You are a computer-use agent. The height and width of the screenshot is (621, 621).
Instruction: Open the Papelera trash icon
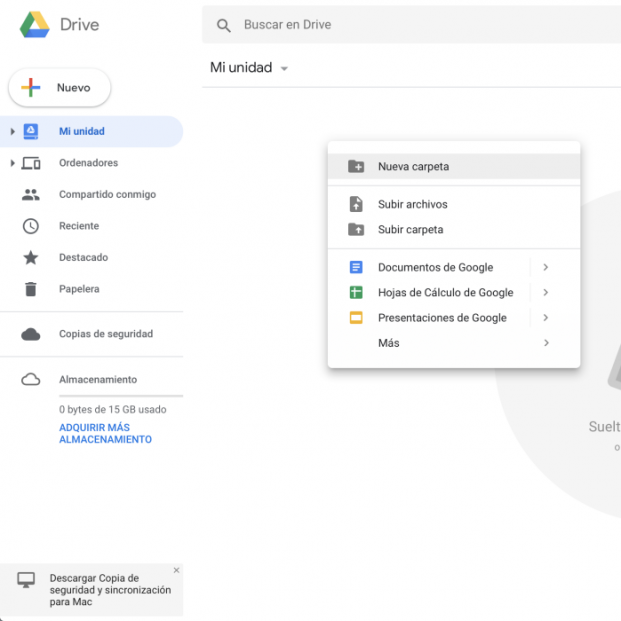[31, 289]
